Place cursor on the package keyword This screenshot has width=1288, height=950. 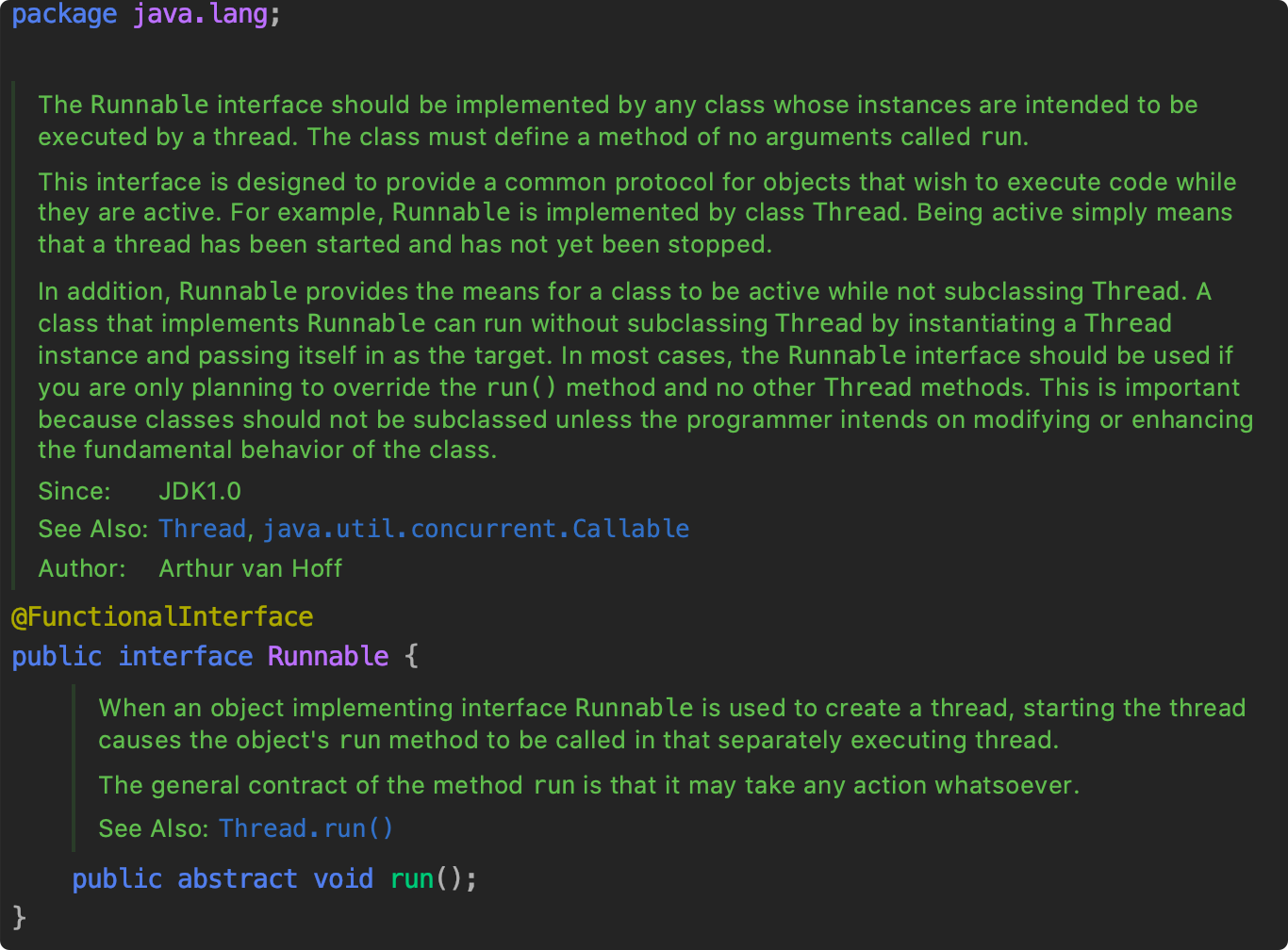tap(64, 15)
